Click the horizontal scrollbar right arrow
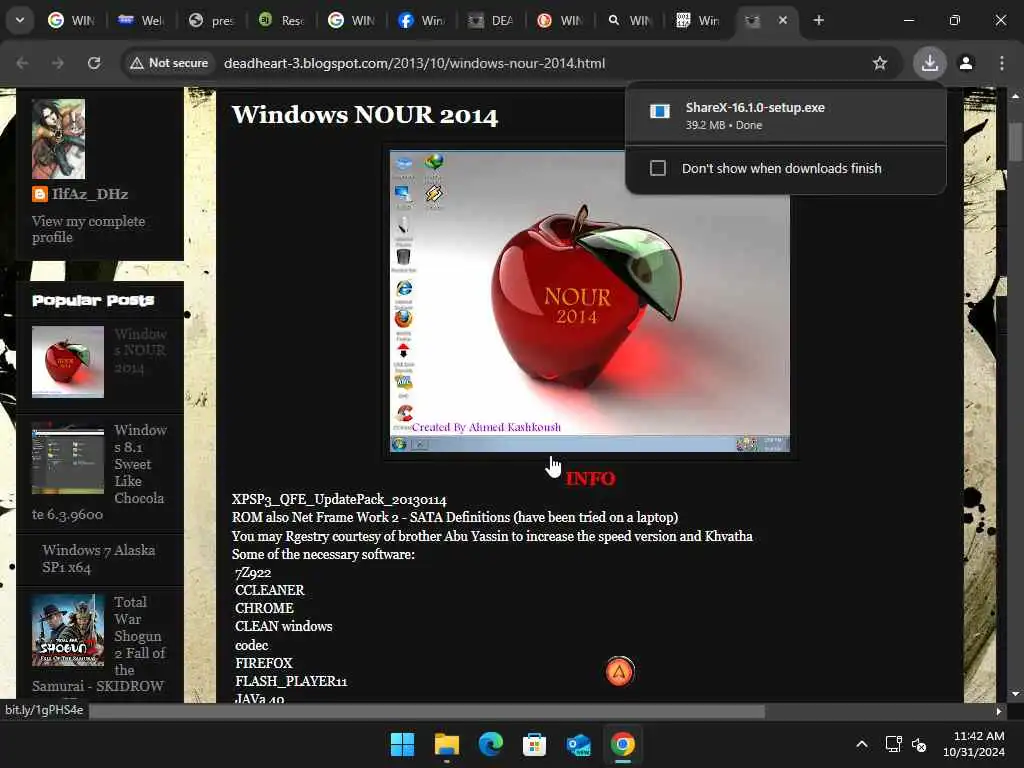This screenshot has width=1024, height=768. [x=999, y=711]
